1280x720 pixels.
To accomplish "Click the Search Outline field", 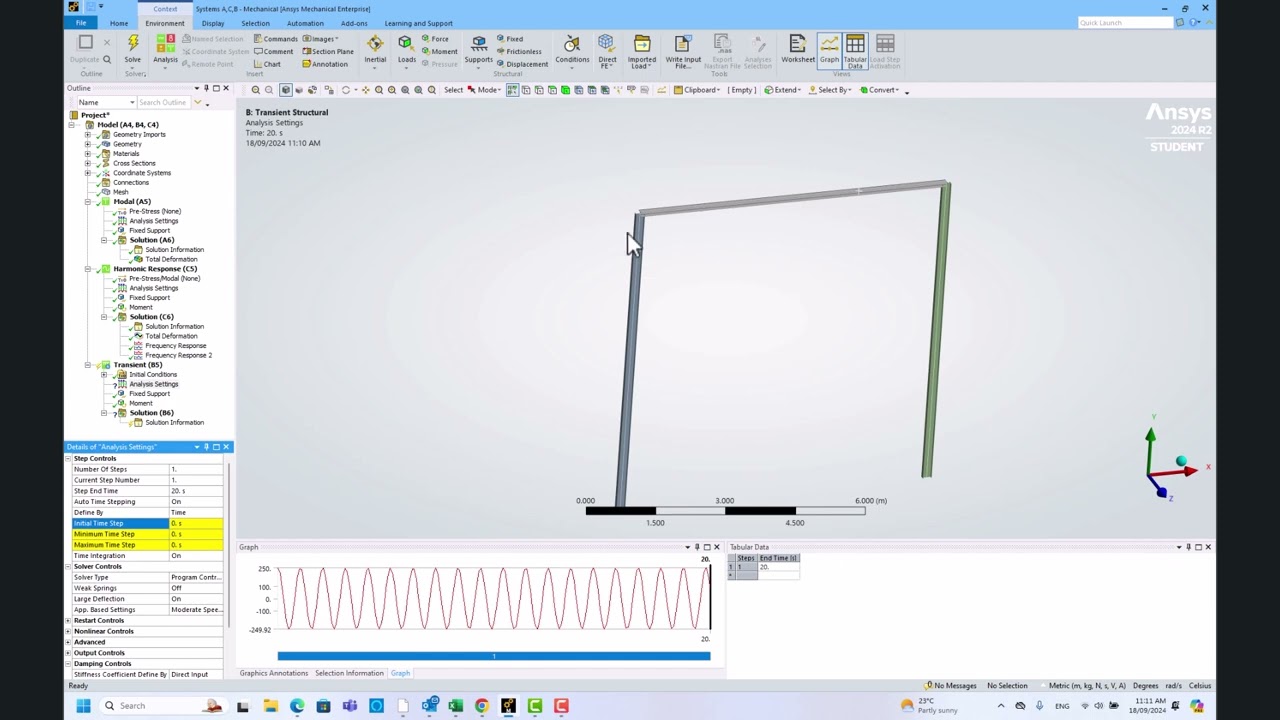I will tap(163, 102).
